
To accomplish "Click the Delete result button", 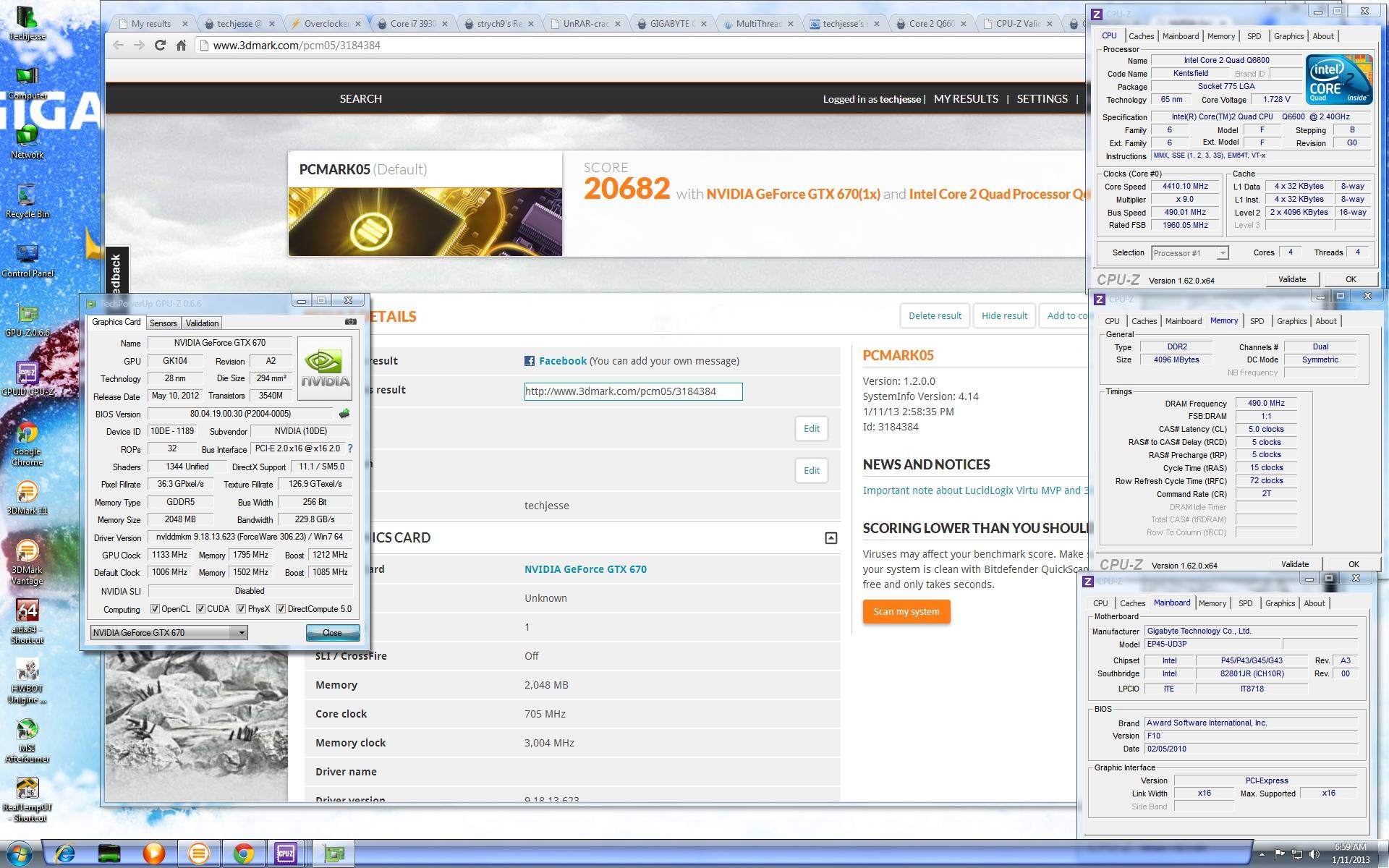I will [x=935, y=315].
